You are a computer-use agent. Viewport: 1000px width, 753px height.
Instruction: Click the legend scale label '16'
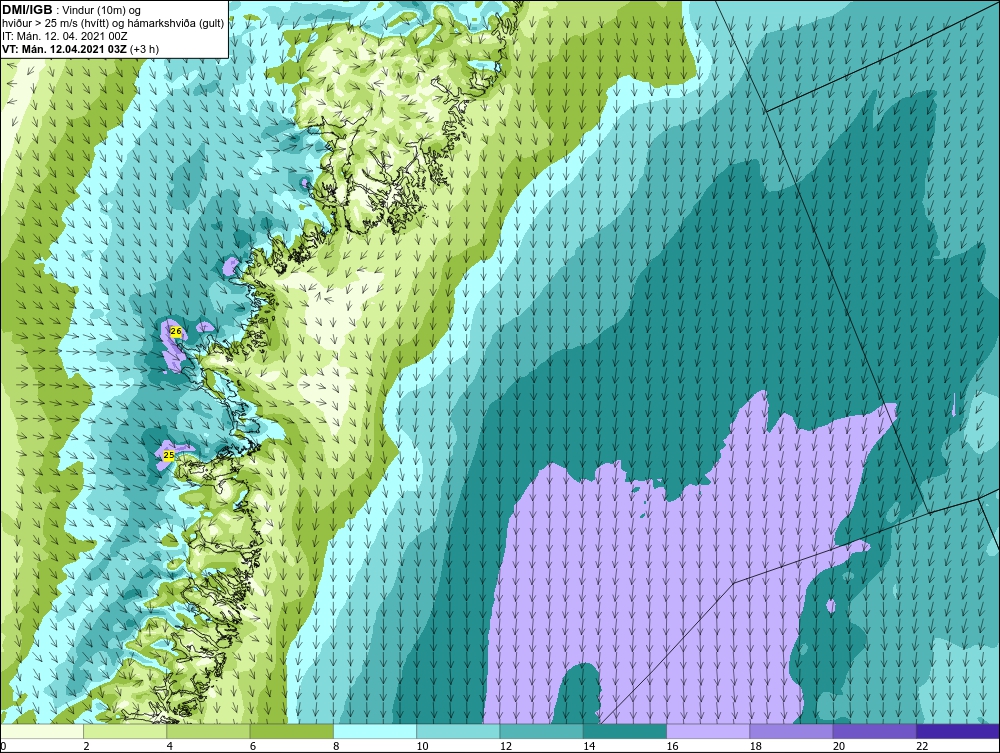click(672, 746)
